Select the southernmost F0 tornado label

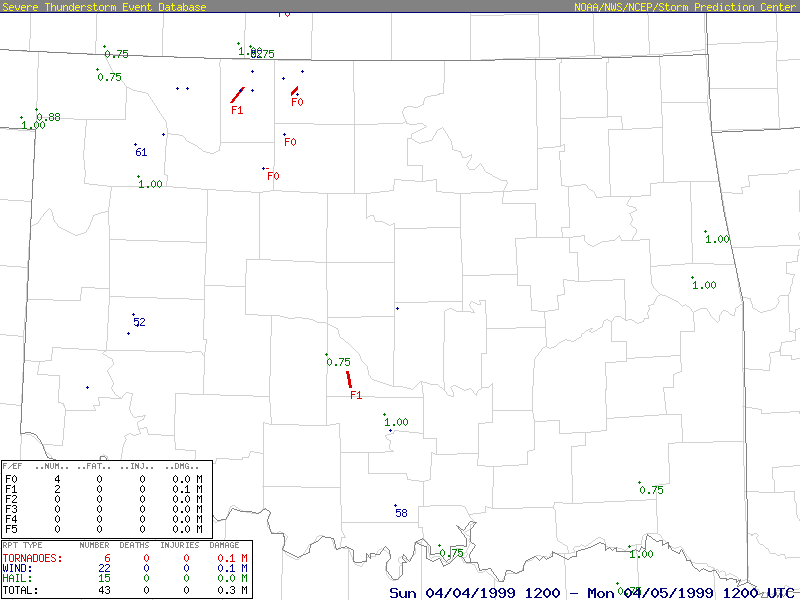[x=273, y=176]
